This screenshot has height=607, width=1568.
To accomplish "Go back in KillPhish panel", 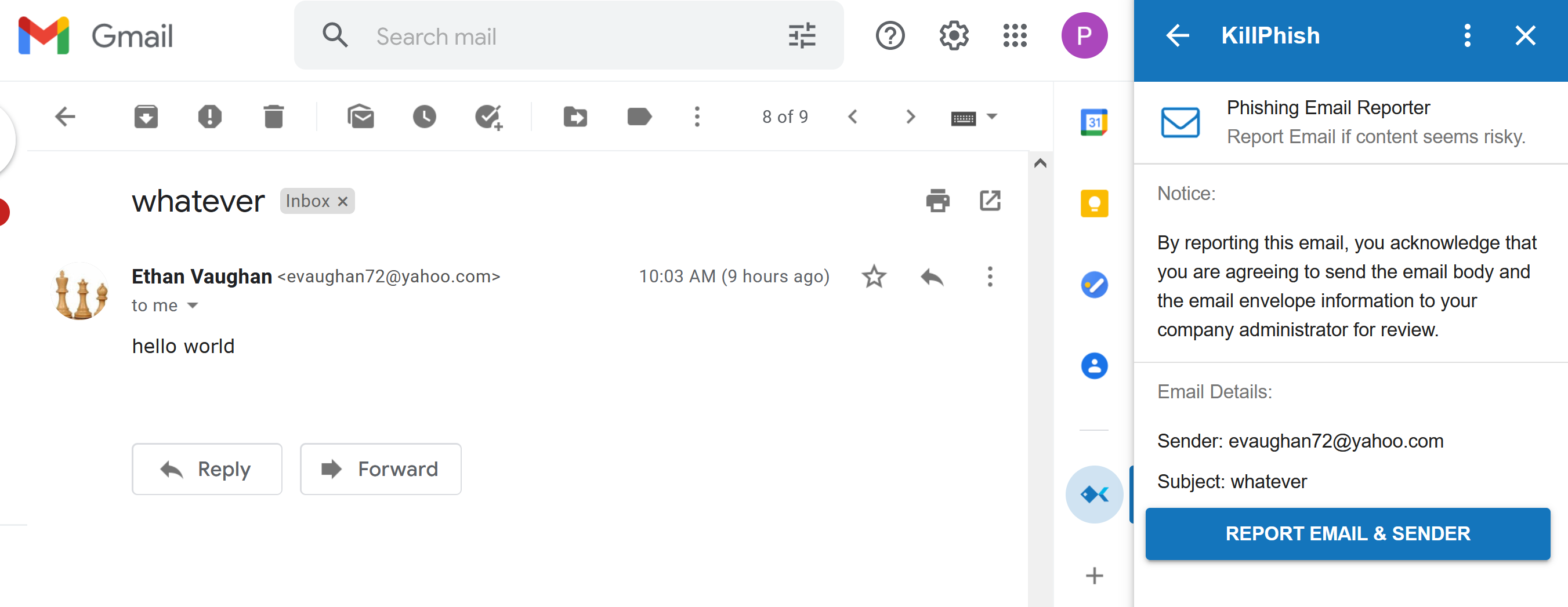I will click(1177, 36).
